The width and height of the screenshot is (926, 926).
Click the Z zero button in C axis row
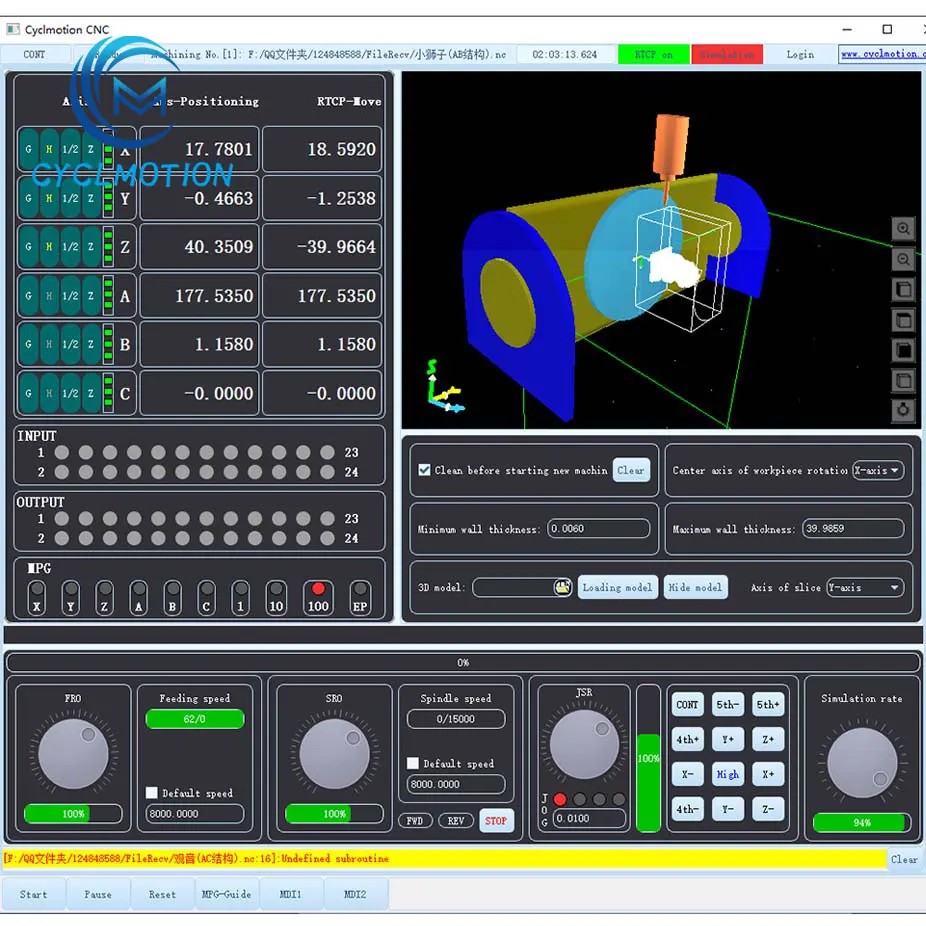[x=91, y=393]
